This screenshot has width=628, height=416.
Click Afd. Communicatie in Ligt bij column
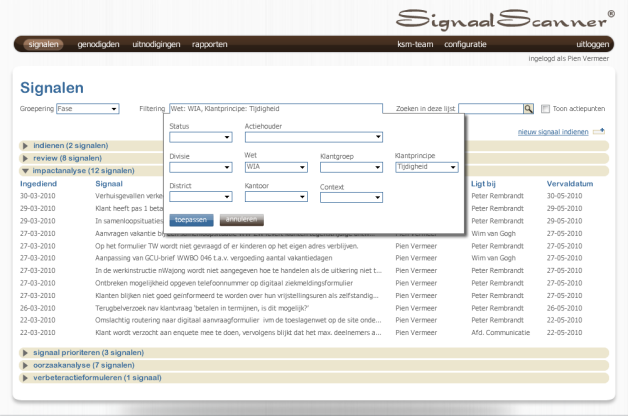tap(500, 332)
